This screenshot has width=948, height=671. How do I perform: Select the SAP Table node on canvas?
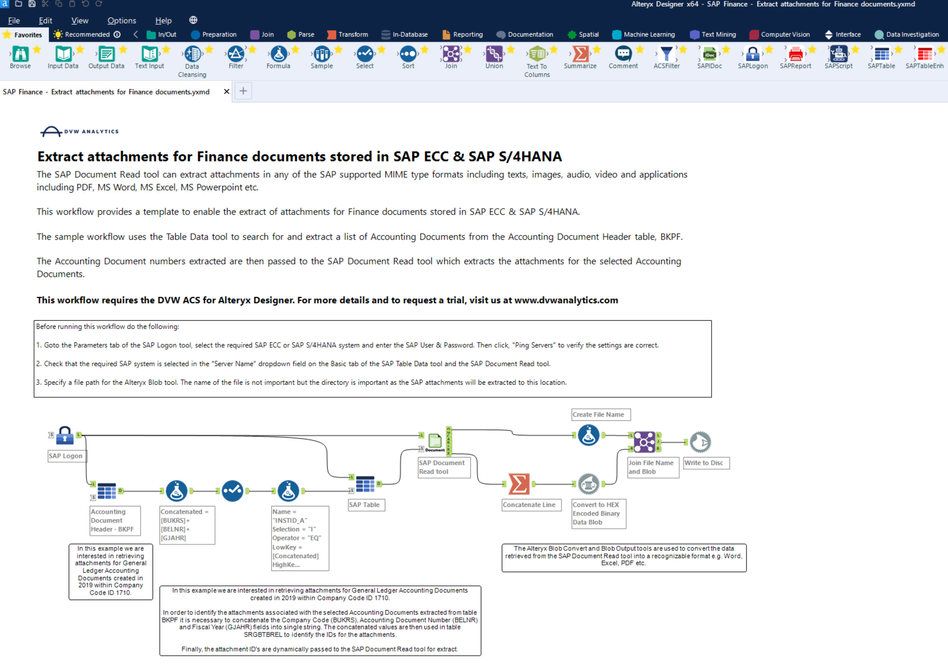pos(365,484)
